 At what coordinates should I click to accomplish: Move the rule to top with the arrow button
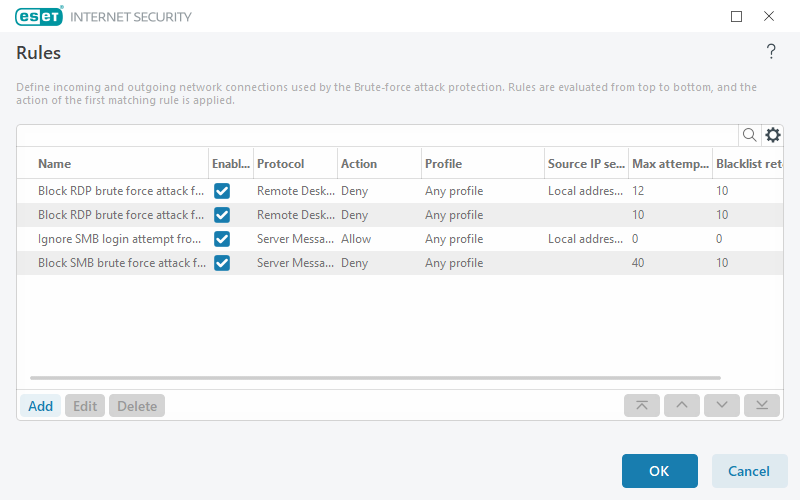642,406
